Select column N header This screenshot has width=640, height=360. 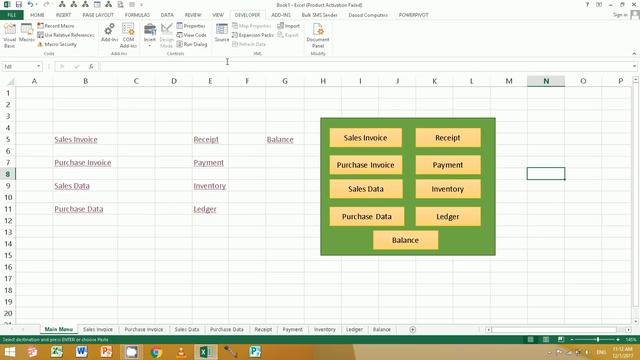(x=546, y=81)
